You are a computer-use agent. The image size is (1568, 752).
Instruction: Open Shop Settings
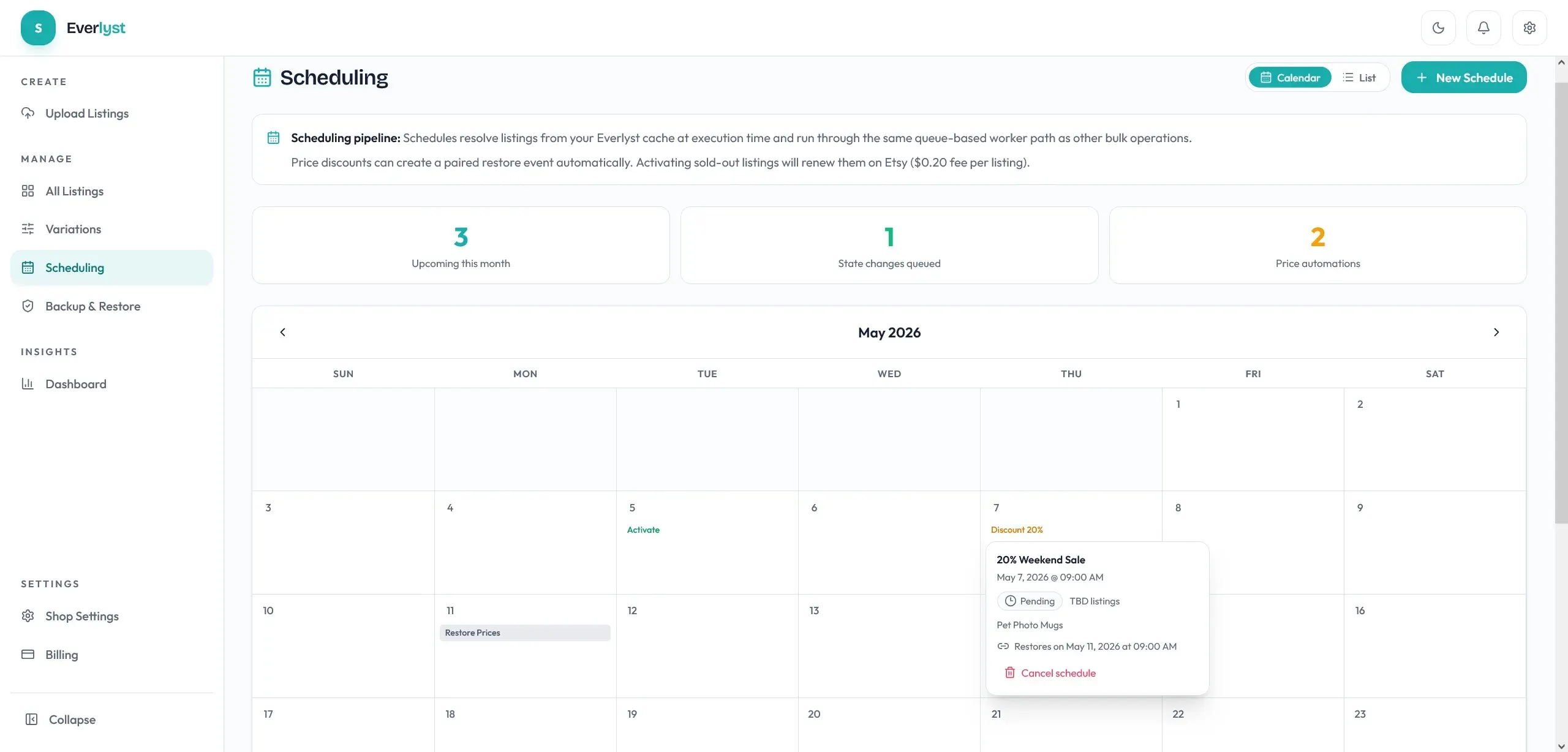[x=111, y=616]
